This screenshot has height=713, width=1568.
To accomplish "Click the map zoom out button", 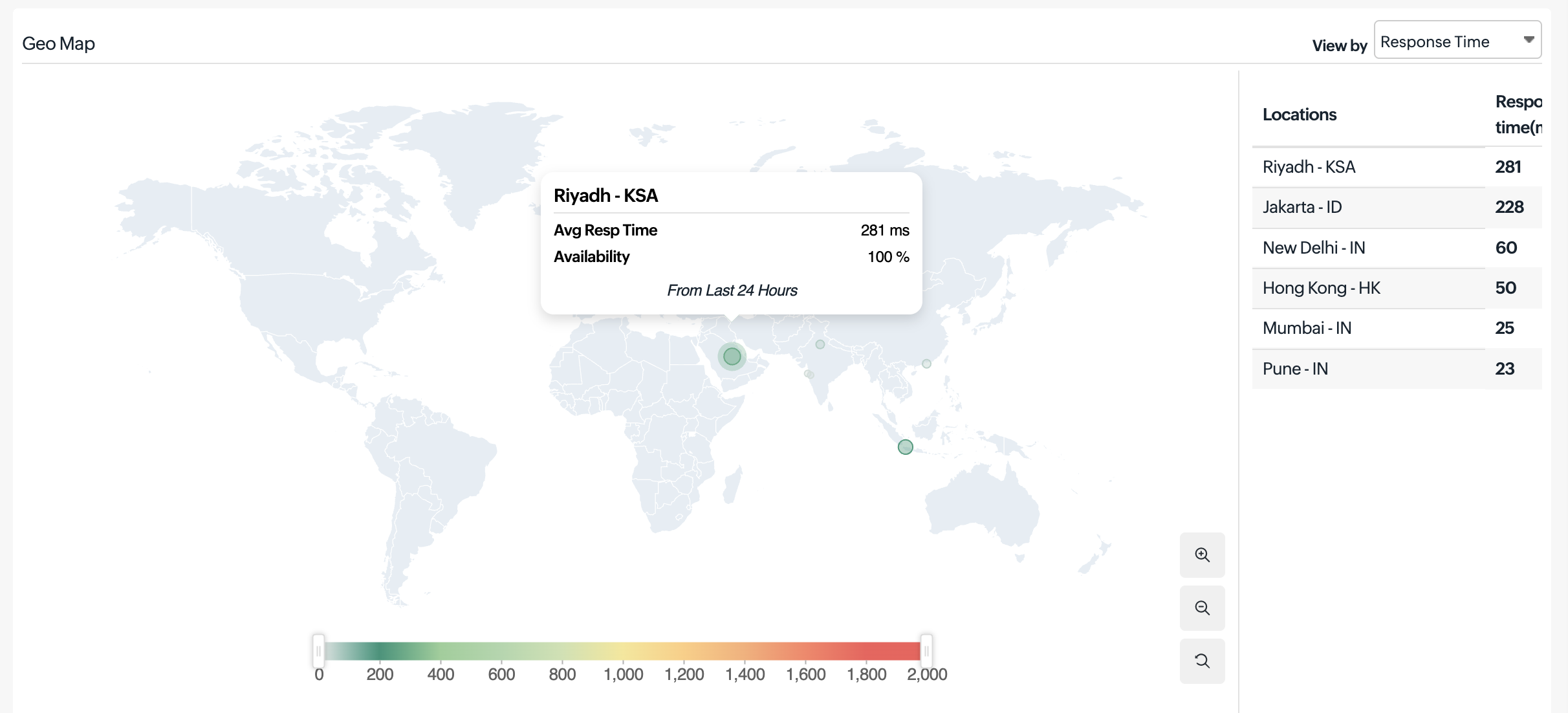I will pos(1202,608).
